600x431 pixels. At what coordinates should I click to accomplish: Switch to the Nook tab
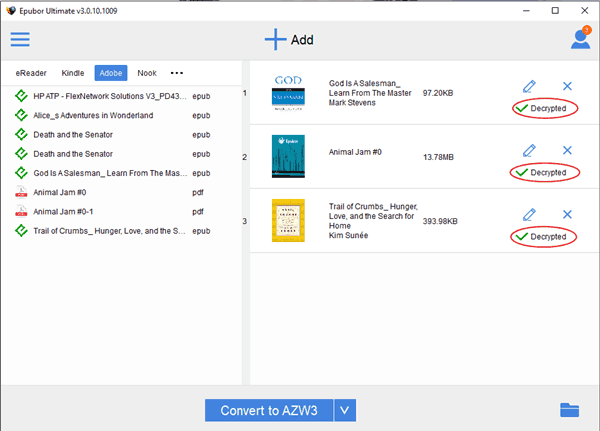click(x=147, y=73)
